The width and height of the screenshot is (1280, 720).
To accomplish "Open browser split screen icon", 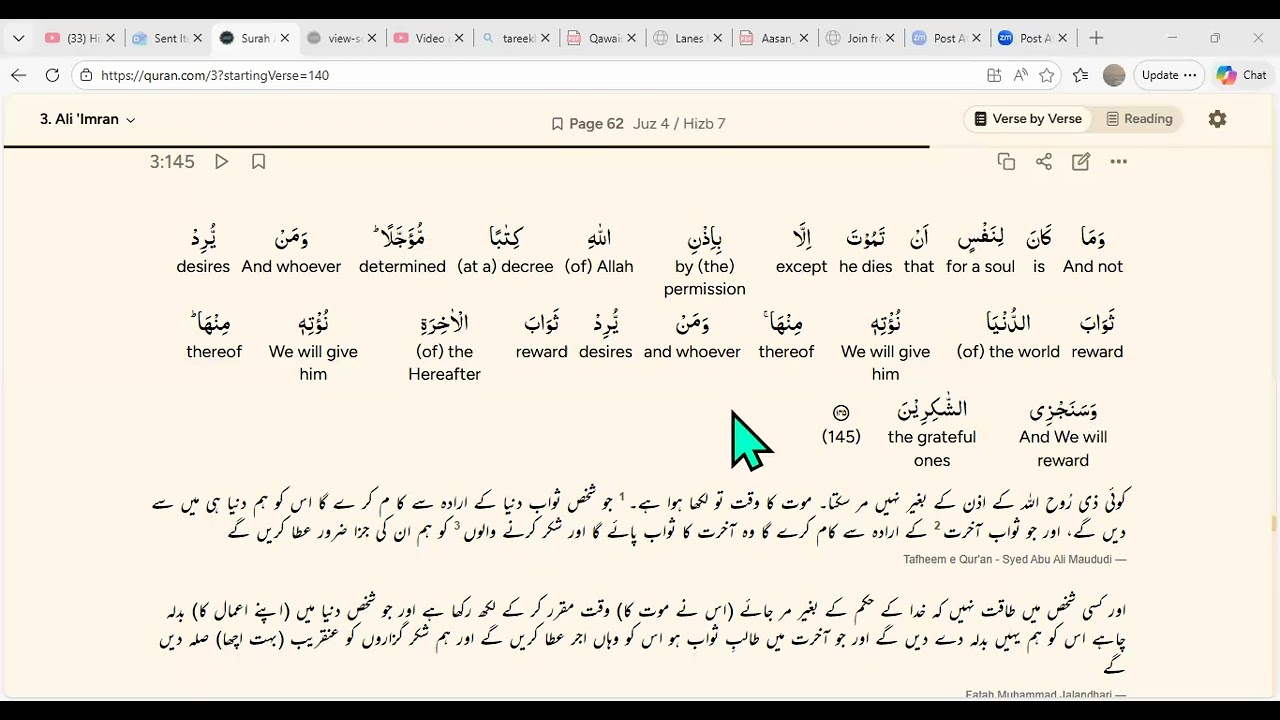I will [994, 75].
